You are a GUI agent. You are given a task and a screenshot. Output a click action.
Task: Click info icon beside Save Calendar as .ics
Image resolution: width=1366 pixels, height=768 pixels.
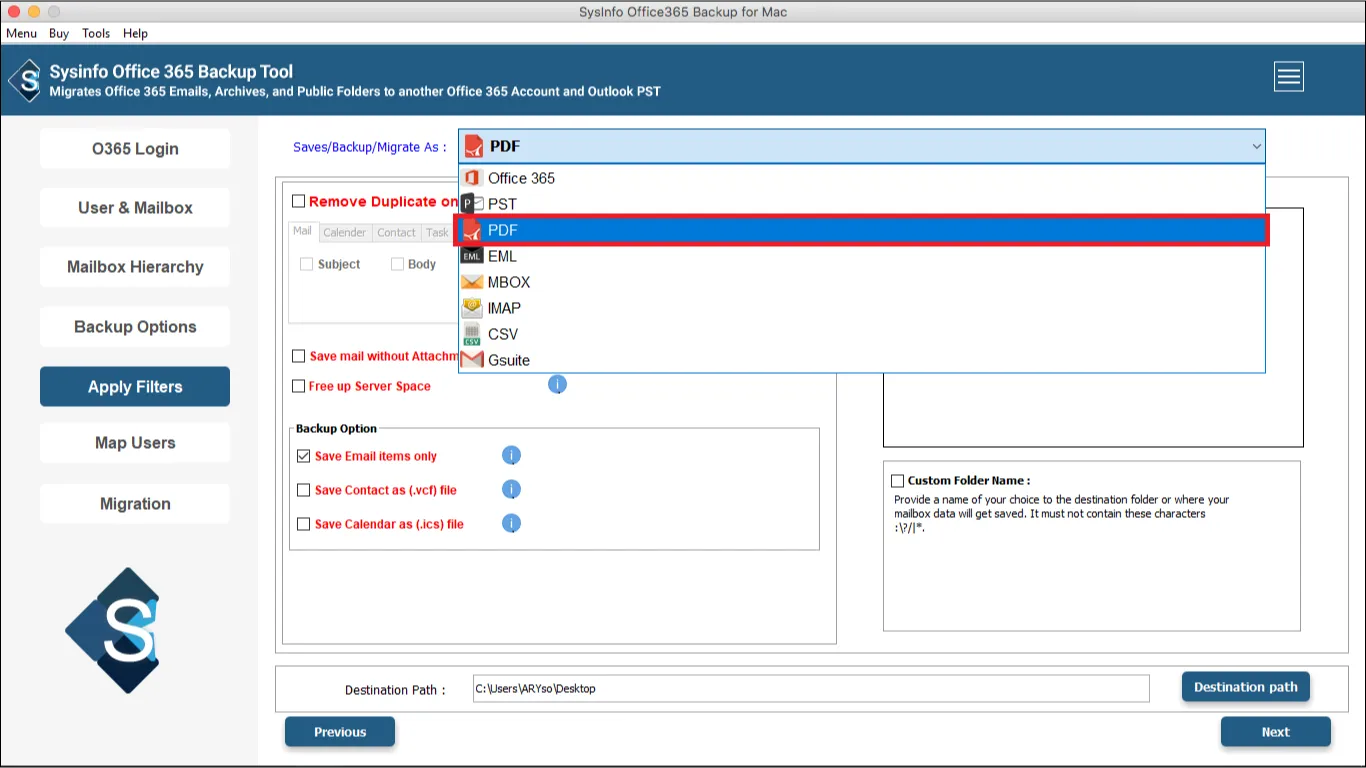click(x=511, y=524)
